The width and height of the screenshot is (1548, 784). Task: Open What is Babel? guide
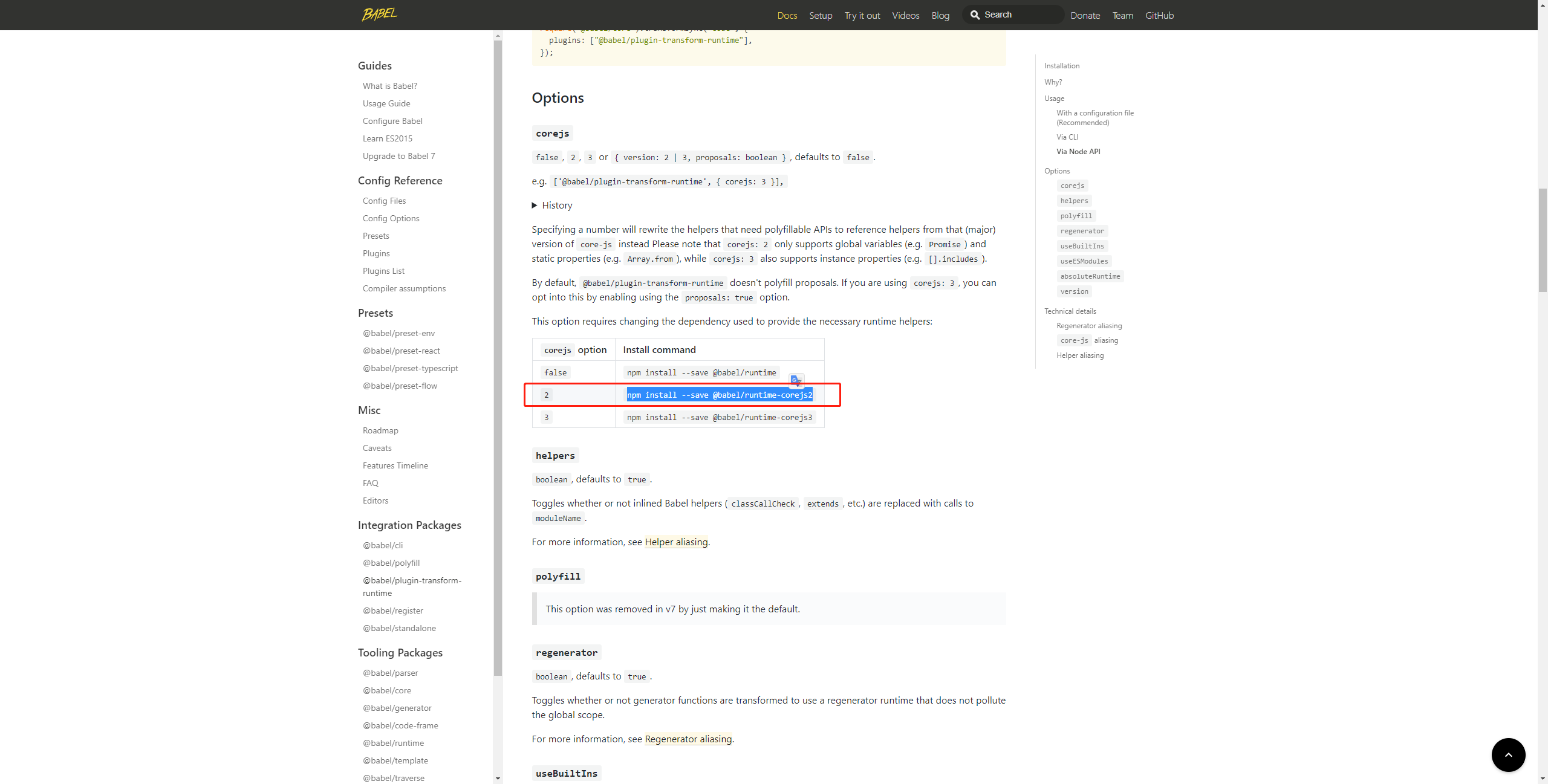[x=390, y=86]
